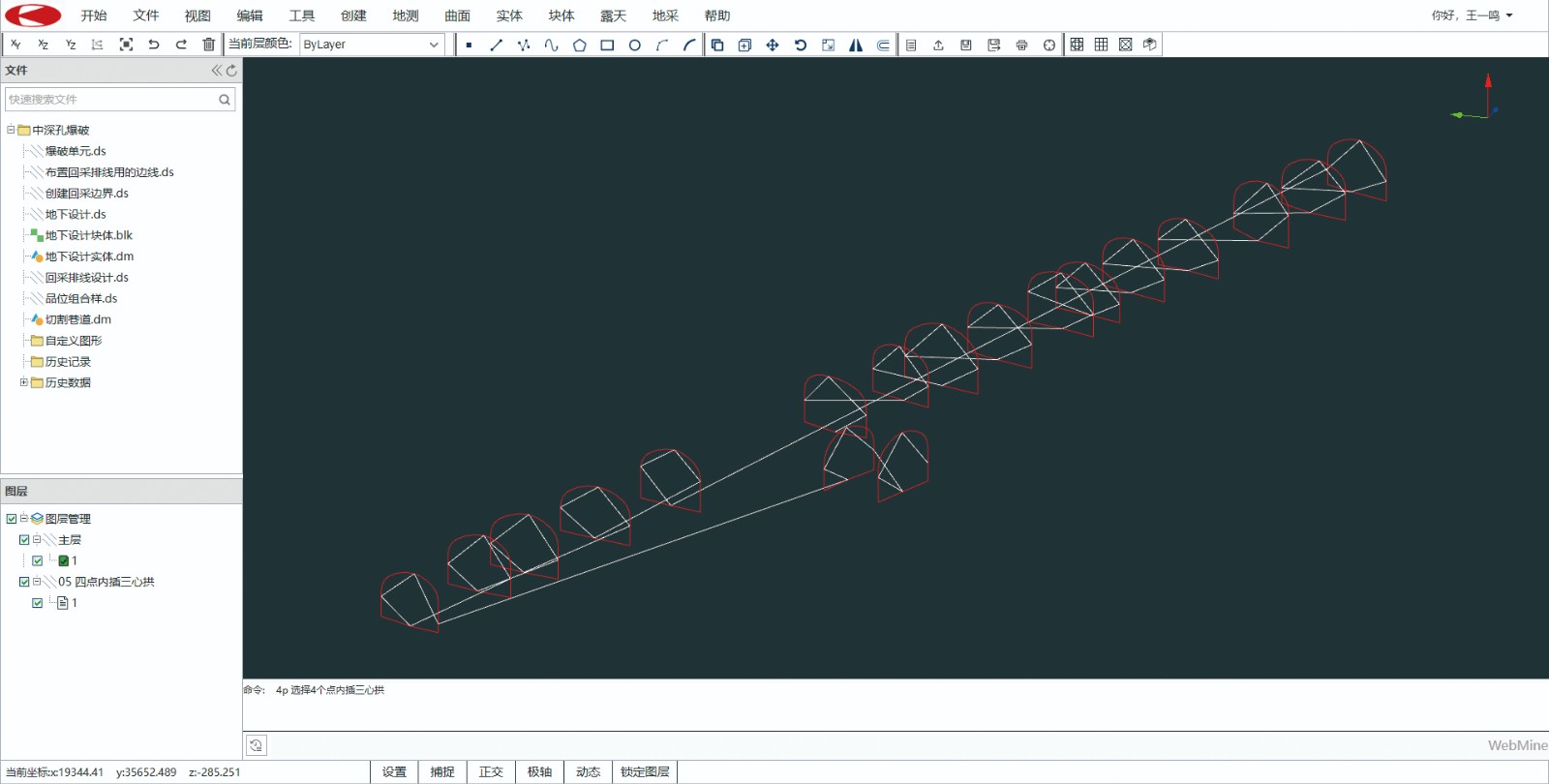Toggle the 图层管理 root checkbox
1549x784 pixels.
12,519
